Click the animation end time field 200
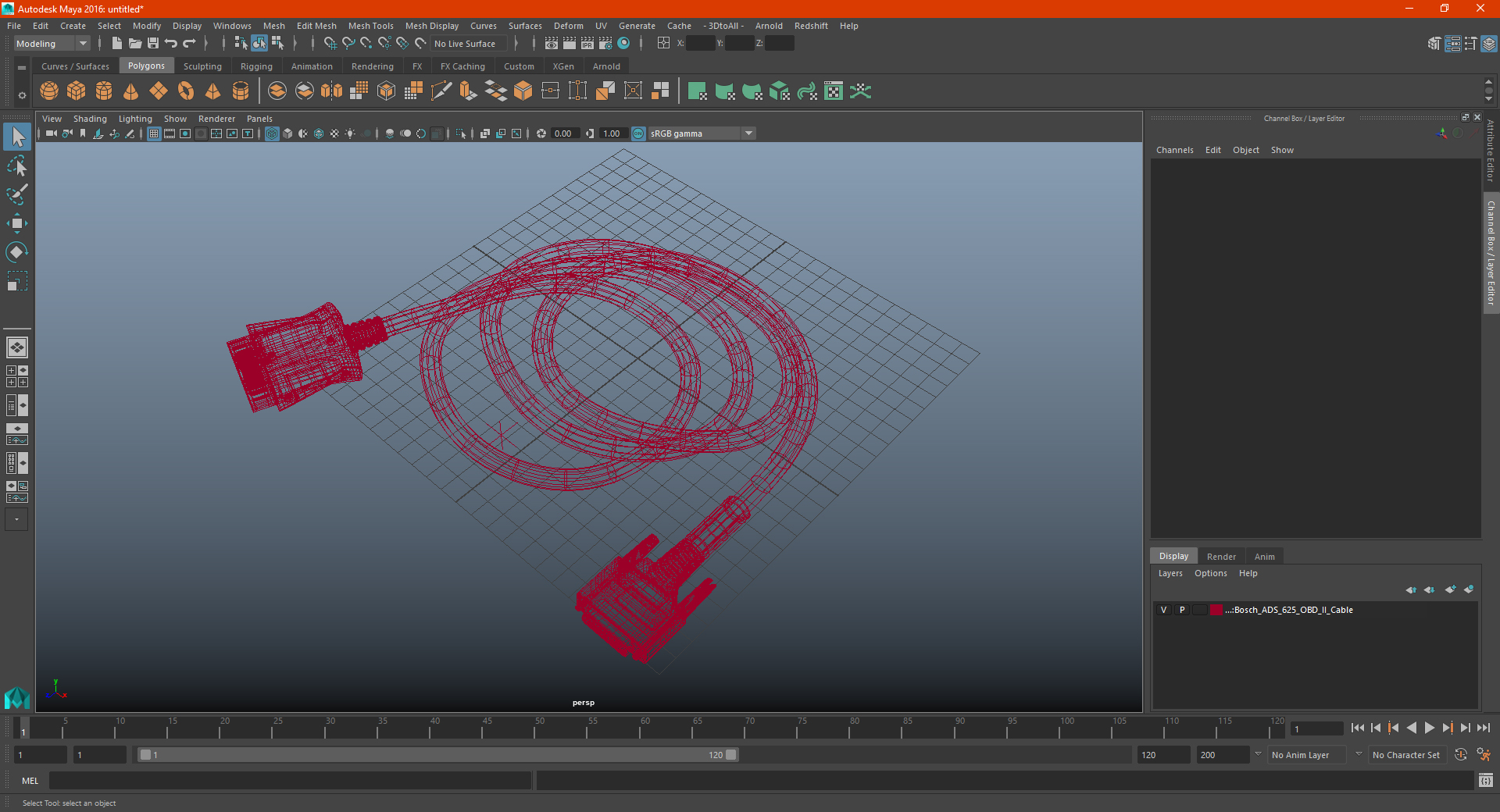Screen dimensions: 1500x812 coord(1223,755)
